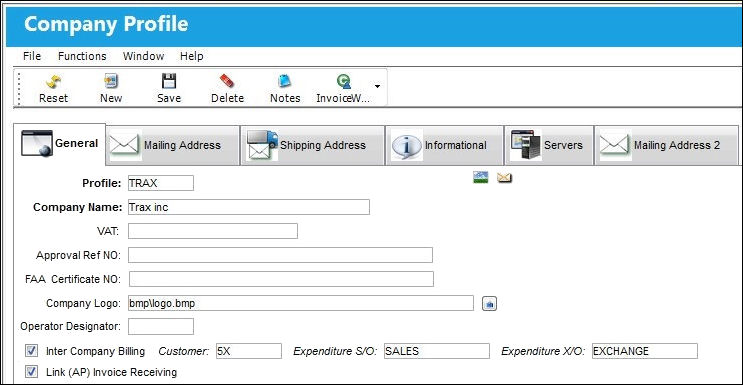This screenshot has height=385, width=743.
Task: Open the Functions menu
Action: (82, 56)
